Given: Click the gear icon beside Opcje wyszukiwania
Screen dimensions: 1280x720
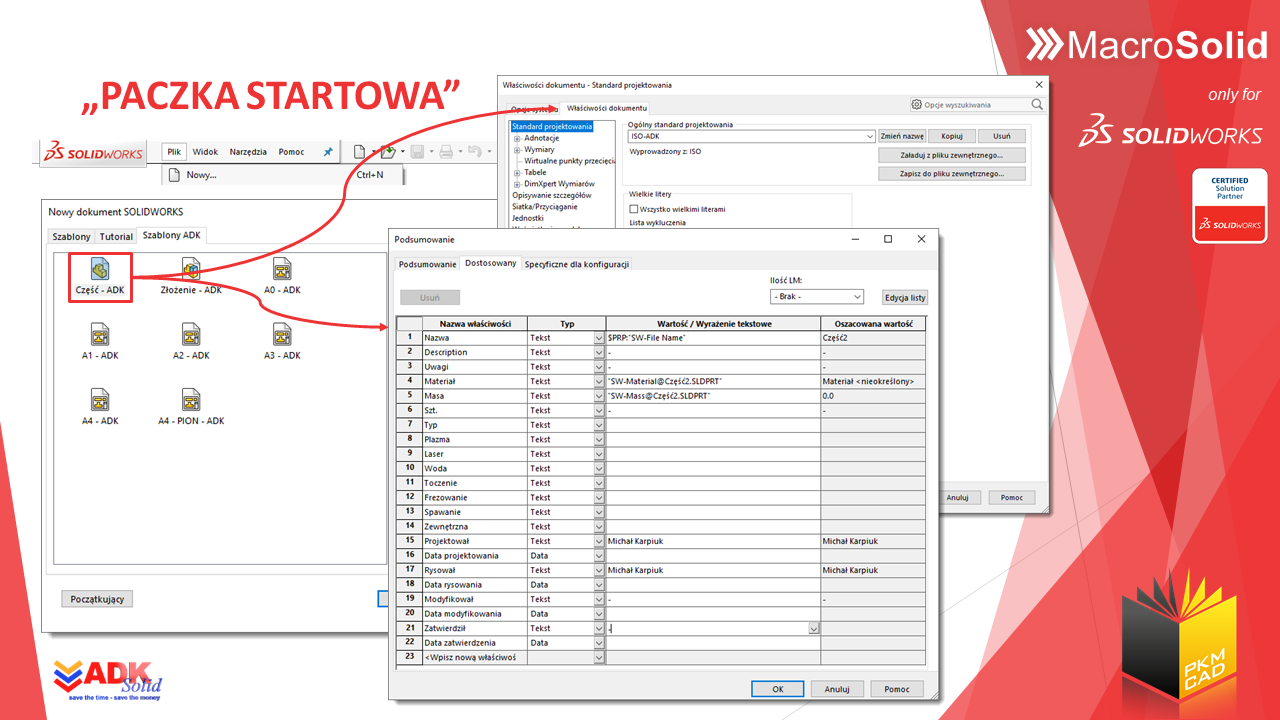Looking at the screenshot, I should click(x=916, y=104).
